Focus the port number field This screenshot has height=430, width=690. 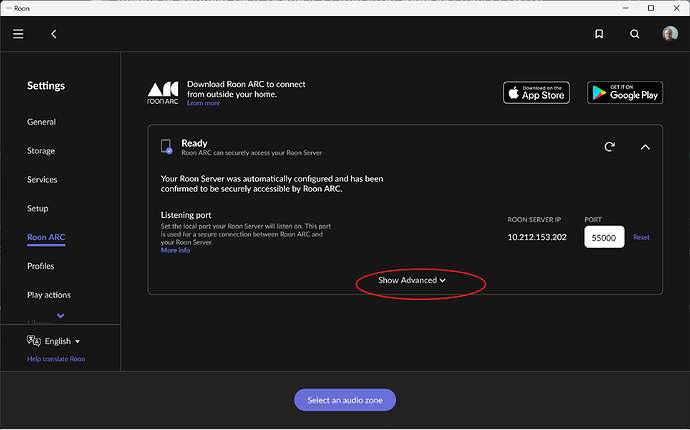(604, 237)
